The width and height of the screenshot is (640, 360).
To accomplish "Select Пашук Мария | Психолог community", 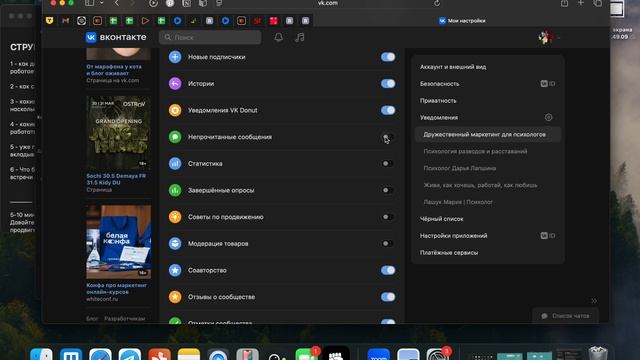I will point(458,202).
